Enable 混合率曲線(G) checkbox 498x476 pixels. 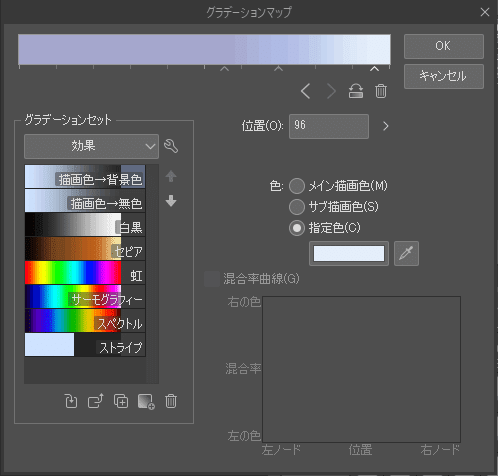(x=212, y=279)
